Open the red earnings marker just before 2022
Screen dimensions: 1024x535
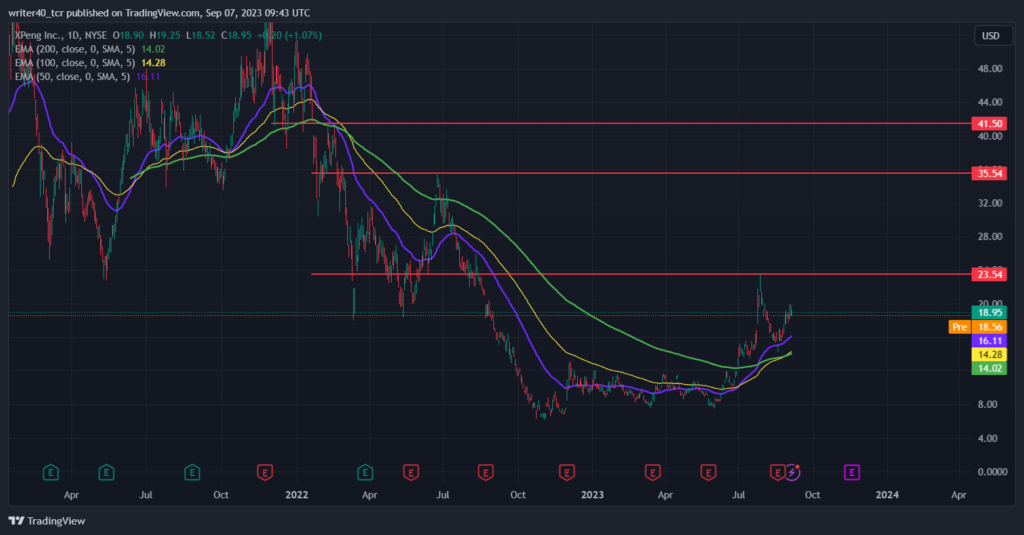(x=264, y=472)
